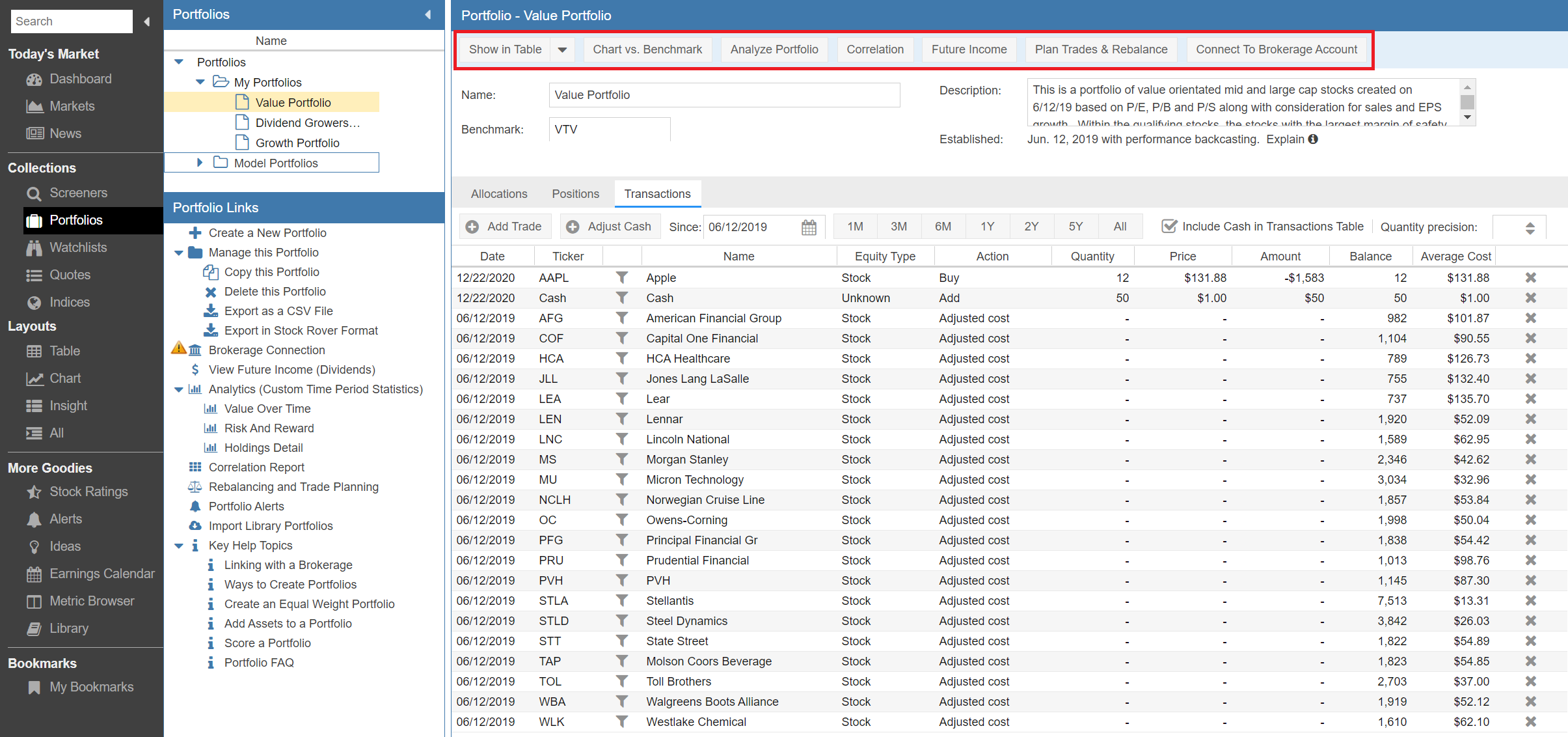1568x737 pixels.
Task: Adjust the Quantity precision stepper
Action: click(1530, 227)
